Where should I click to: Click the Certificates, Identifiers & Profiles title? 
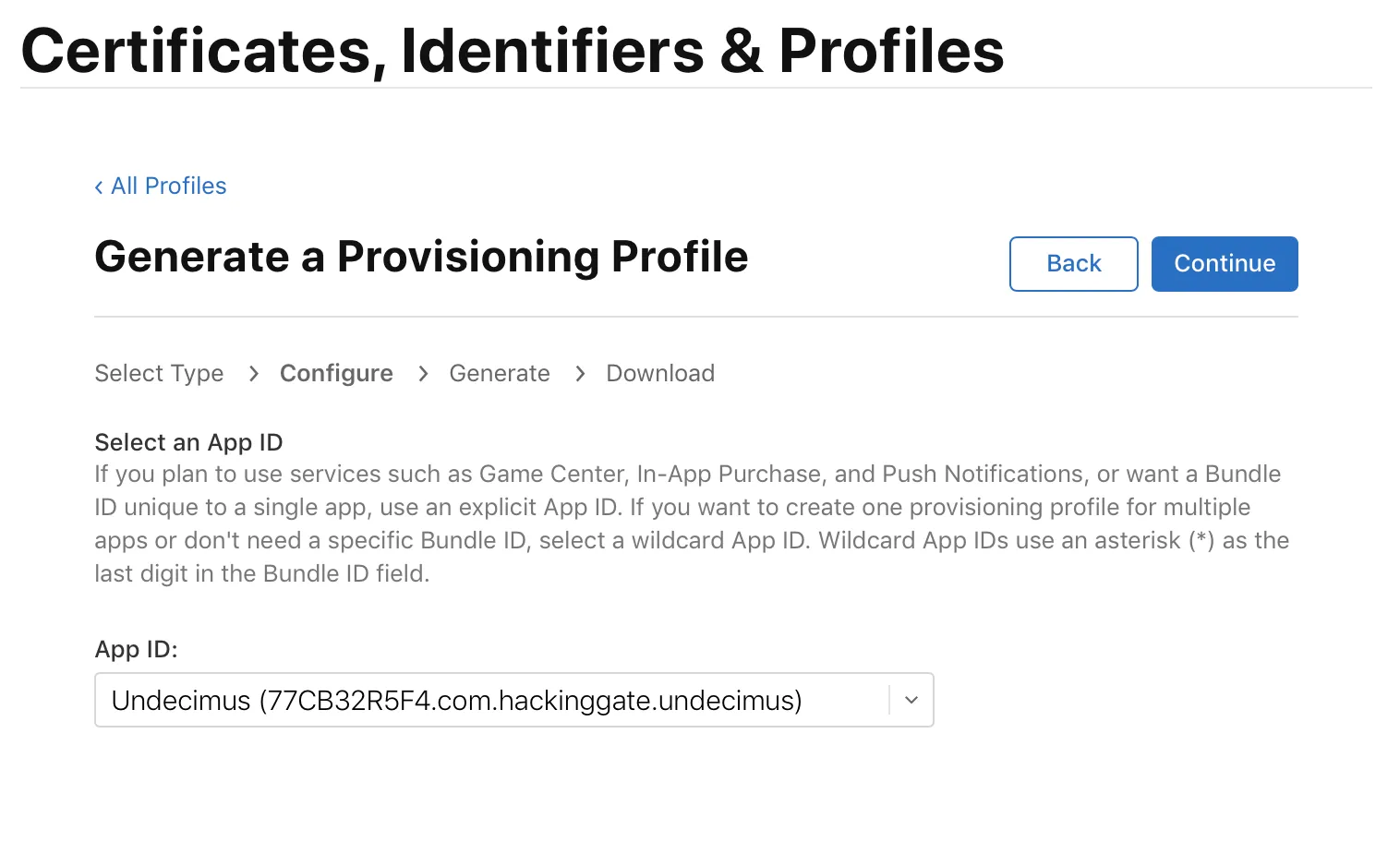click(x=512, y=50)
